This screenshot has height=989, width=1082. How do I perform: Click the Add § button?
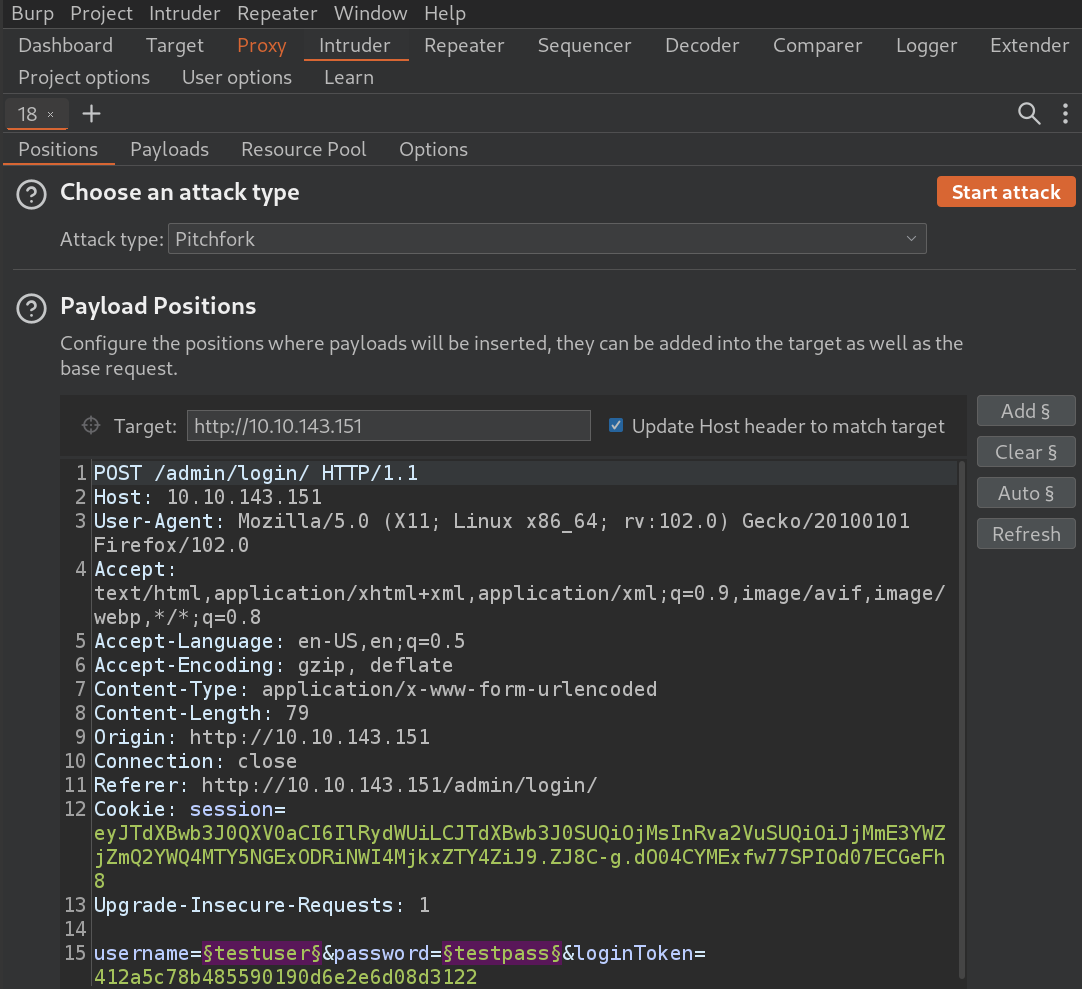click(x=1026, y=411)
